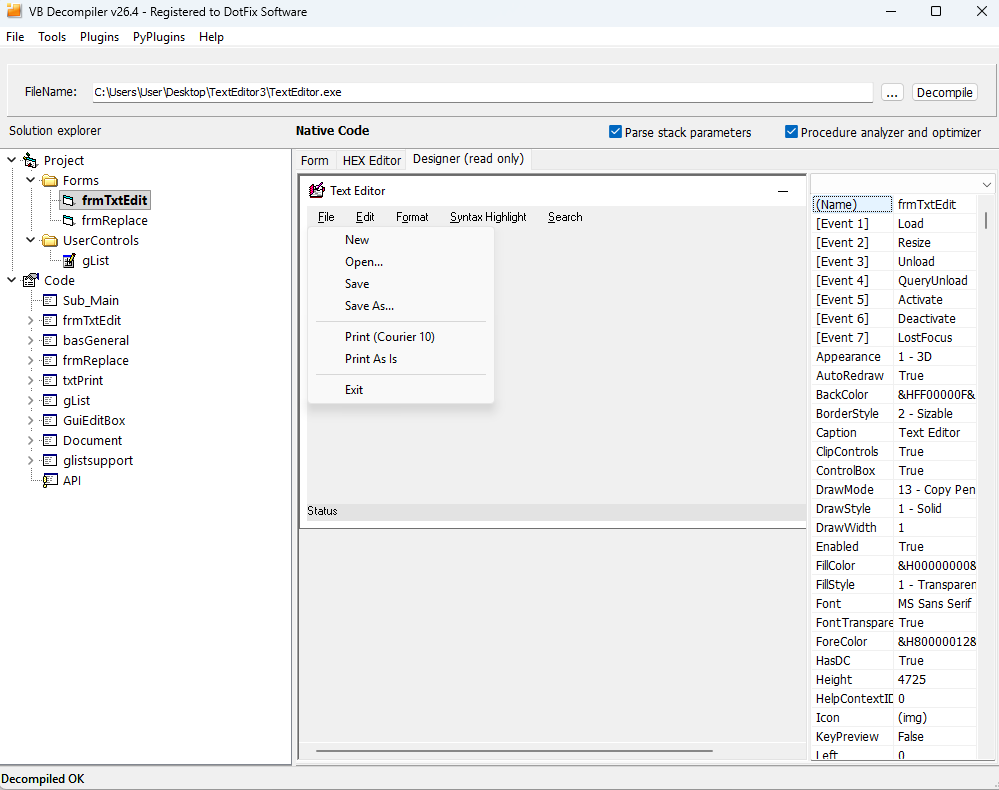Choose Open... in the designer File menu
Image resolution: width=999 pixels, height=790 pixels.
click(401, 262)
